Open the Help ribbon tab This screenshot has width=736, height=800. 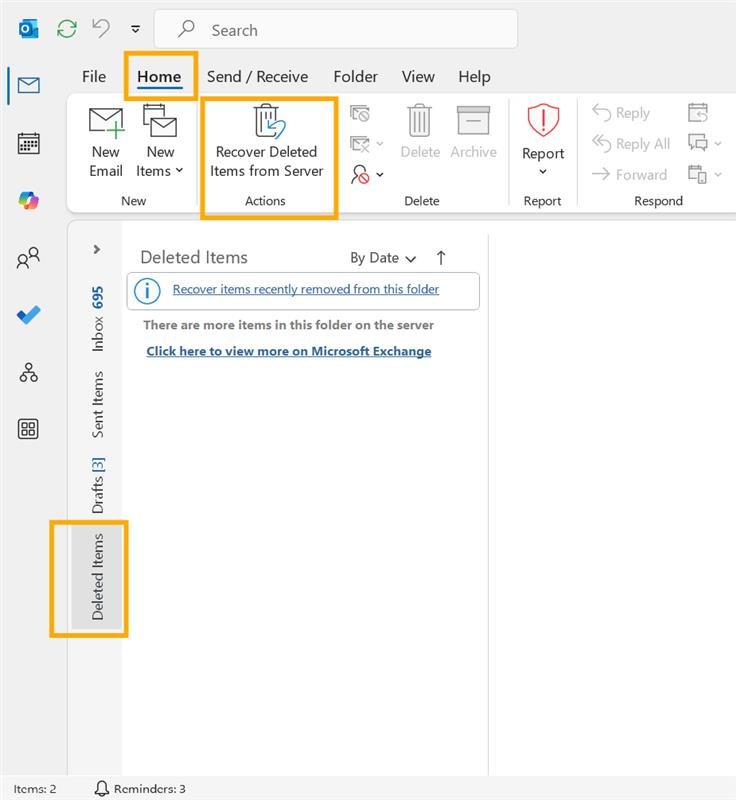[474, 77]
